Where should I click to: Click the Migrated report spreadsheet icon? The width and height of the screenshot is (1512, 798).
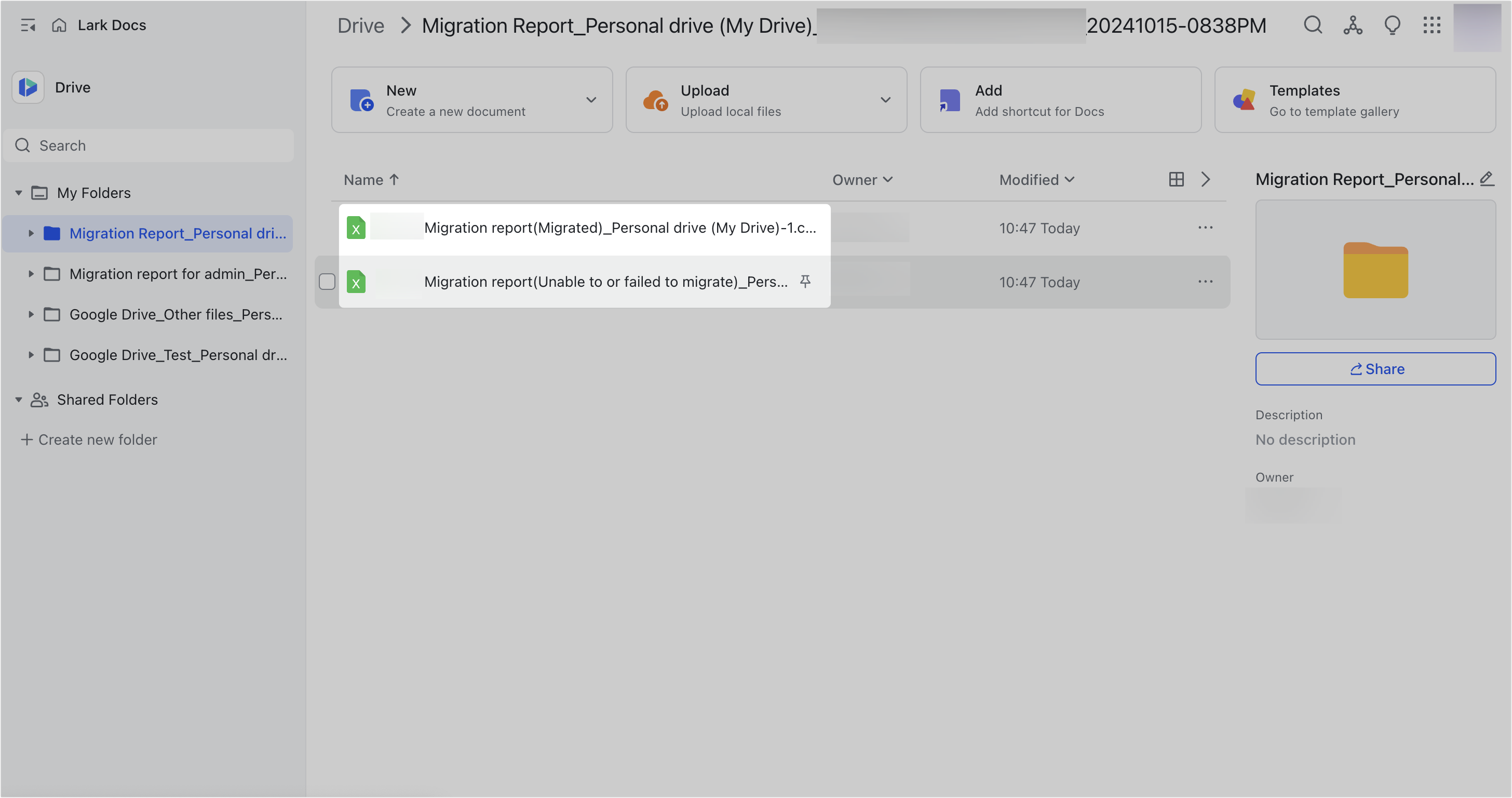(356, 228)
